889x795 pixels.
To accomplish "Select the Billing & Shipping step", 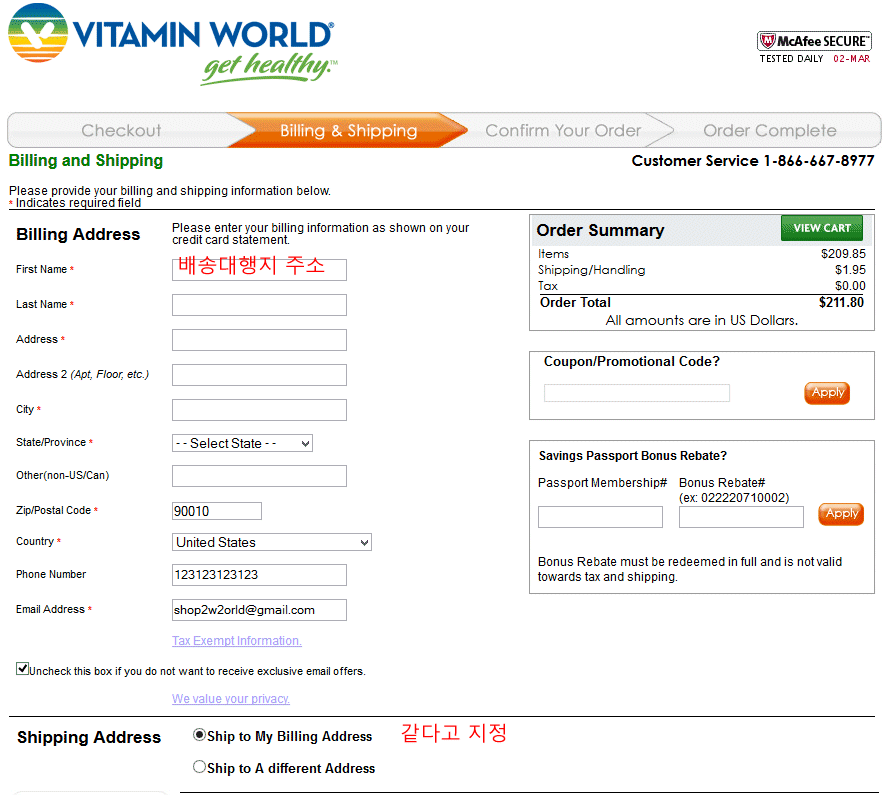I will [348, 131].
